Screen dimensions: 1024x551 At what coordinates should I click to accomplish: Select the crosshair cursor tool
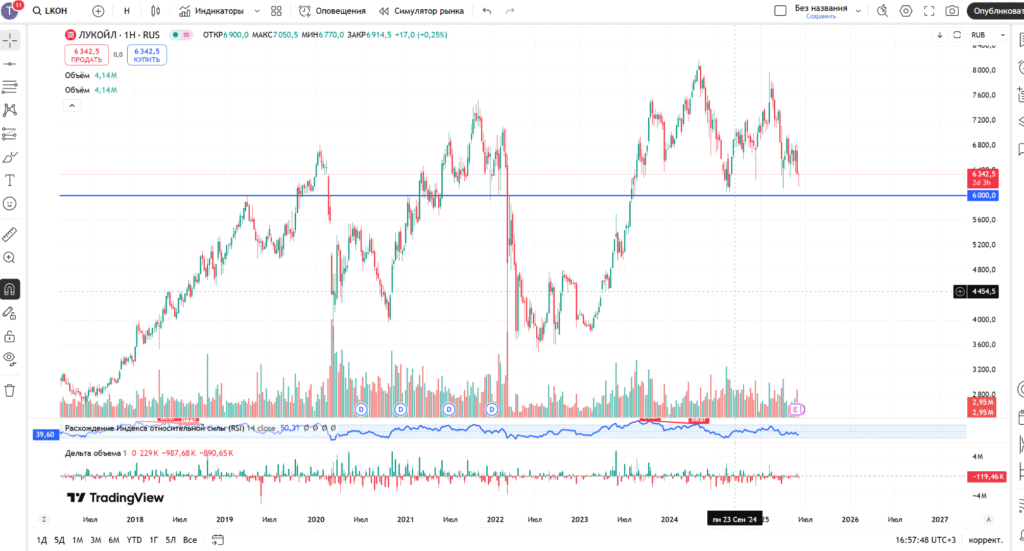click(x=10, y=40)
